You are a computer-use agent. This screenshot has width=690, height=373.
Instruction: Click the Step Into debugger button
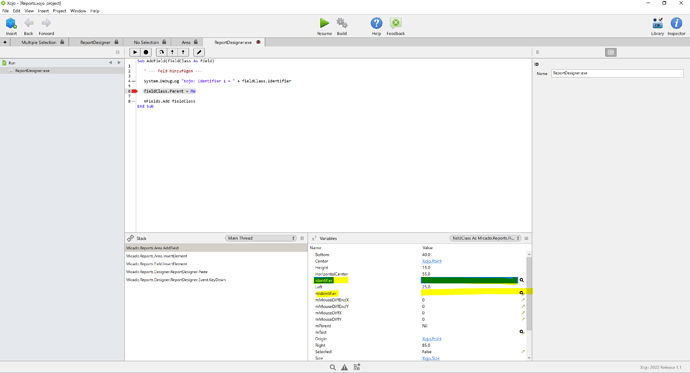172,52
